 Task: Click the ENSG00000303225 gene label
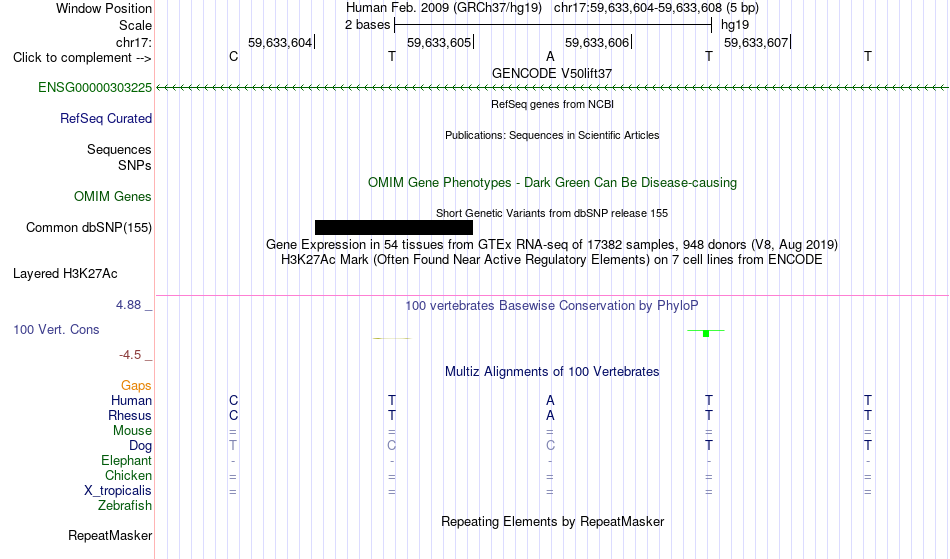[95, 87]
